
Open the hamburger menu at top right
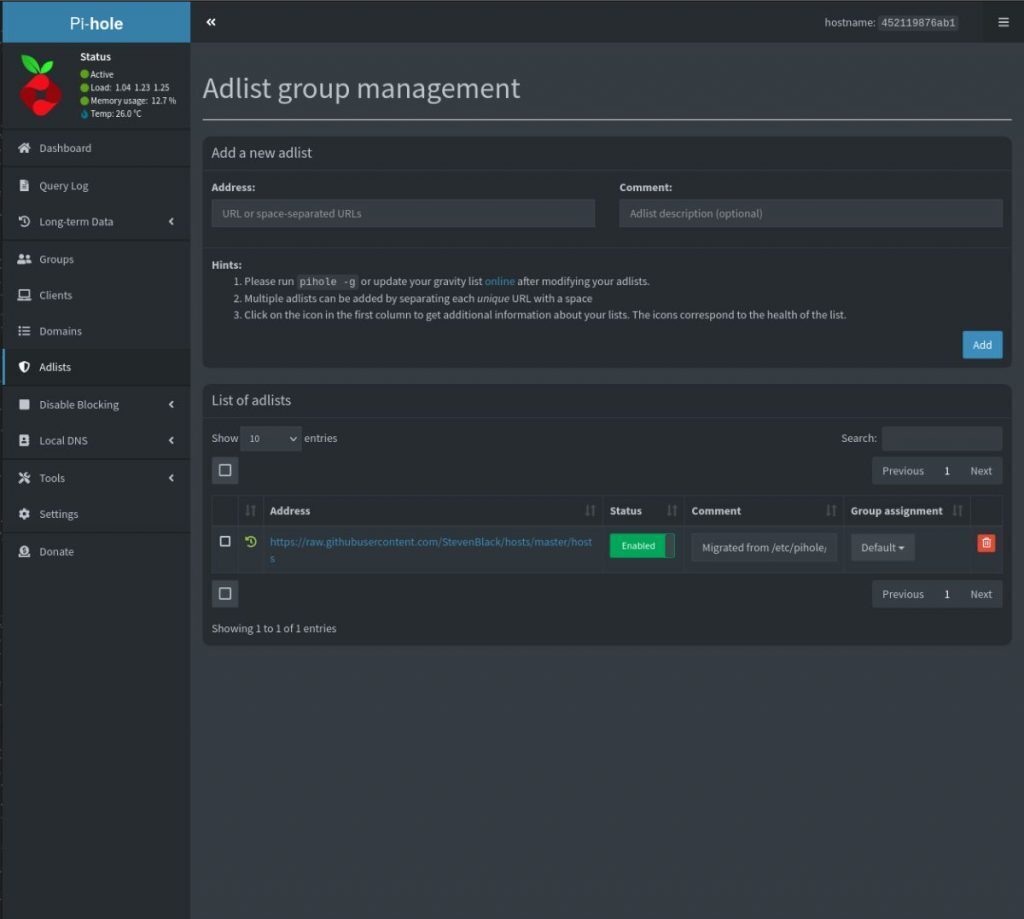pos(1005,21)
